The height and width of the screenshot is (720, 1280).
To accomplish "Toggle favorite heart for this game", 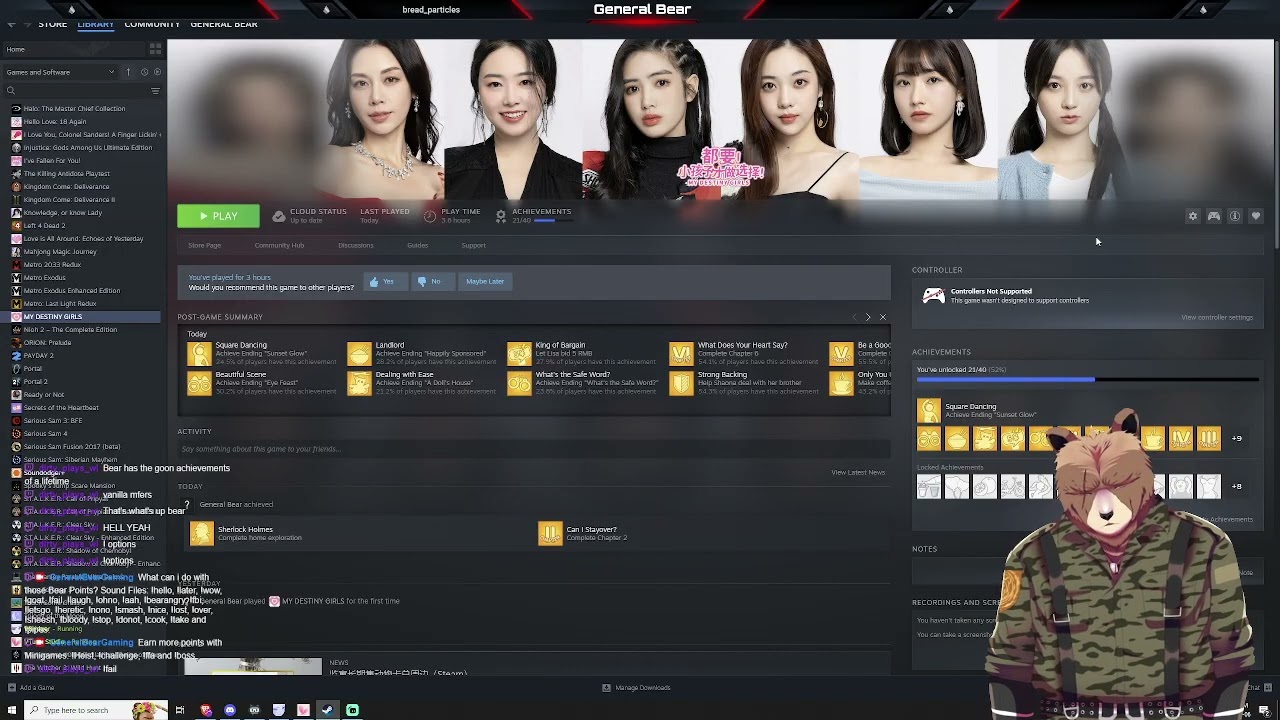I will pos(1256,216).
